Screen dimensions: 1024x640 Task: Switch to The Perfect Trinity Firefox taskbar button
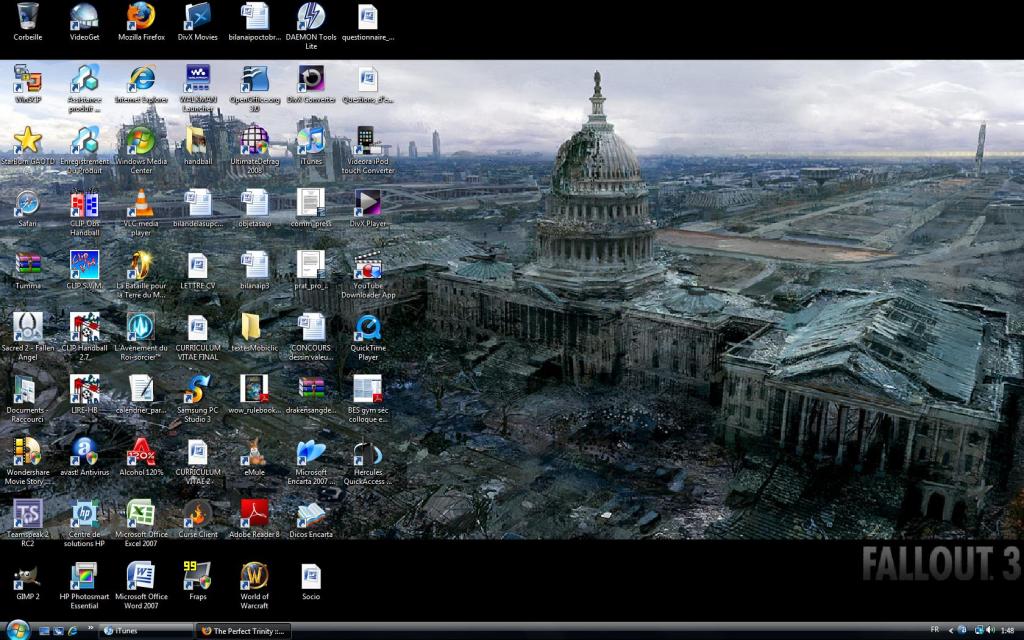pos(242,631)
